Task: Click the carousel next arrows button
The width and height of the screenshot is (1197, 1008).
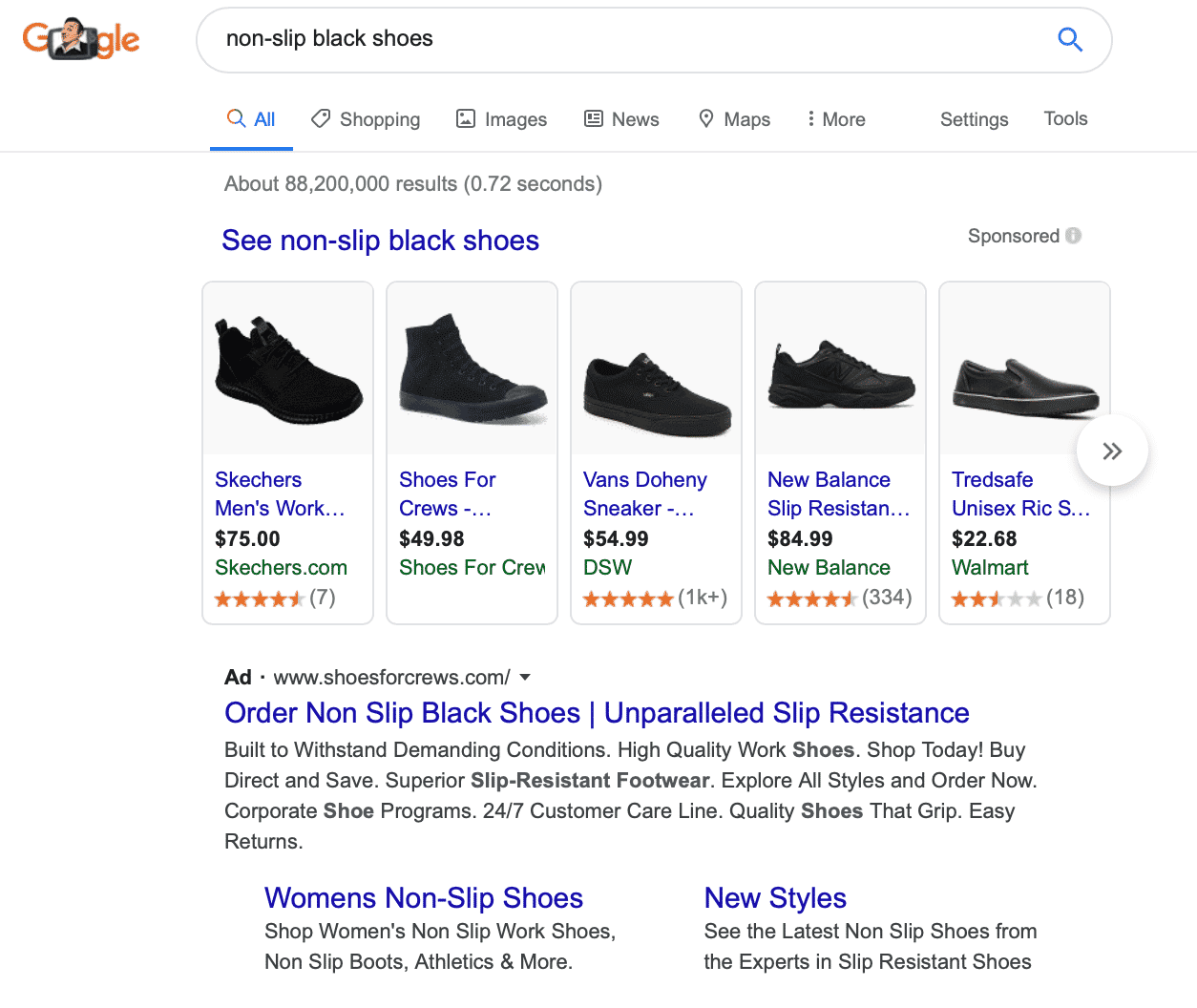Action: pyautogui.click(x=1112, y=451)
